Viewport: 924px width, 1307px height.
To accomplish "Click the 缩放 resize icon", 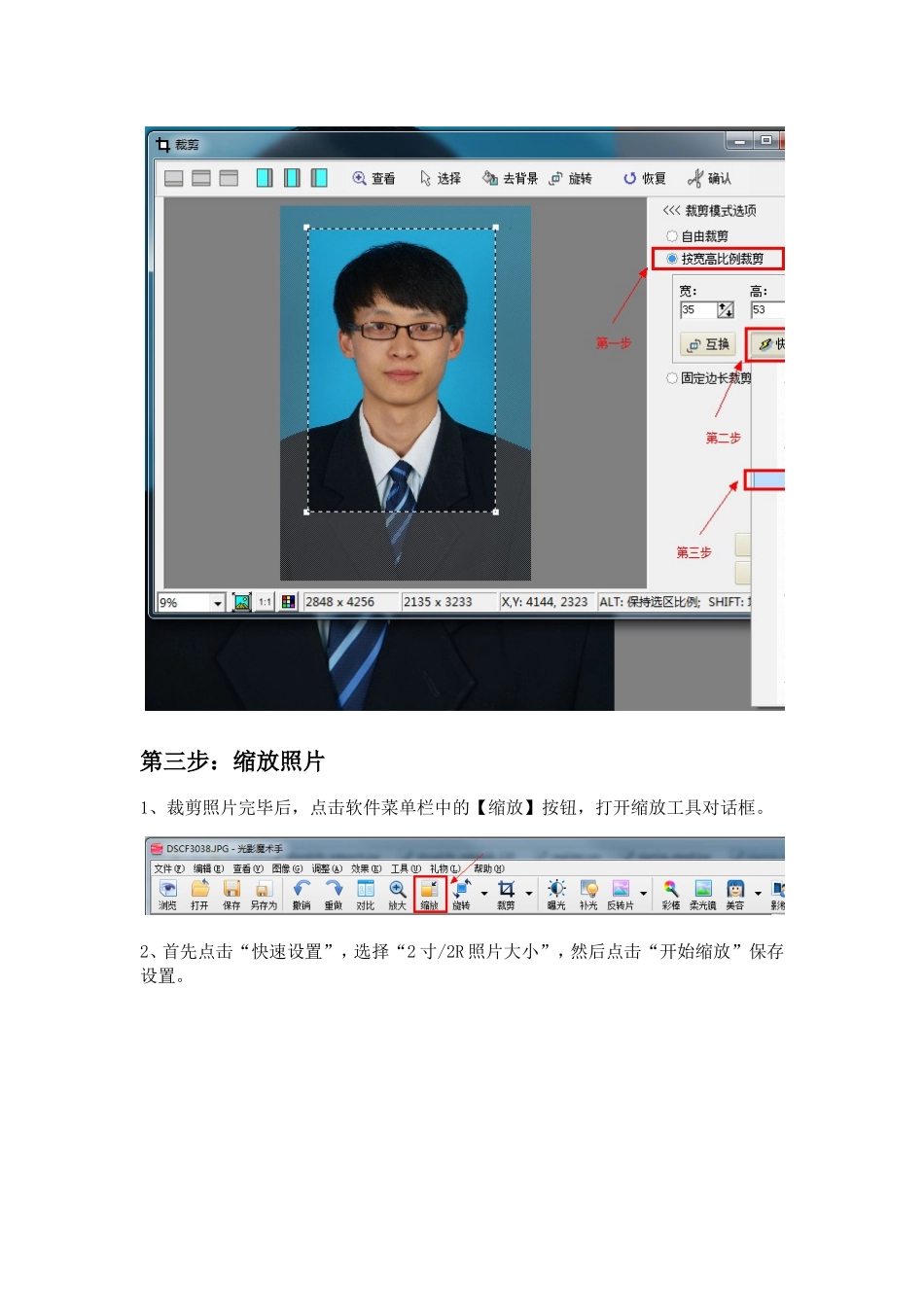I will [x=430, y=895].
